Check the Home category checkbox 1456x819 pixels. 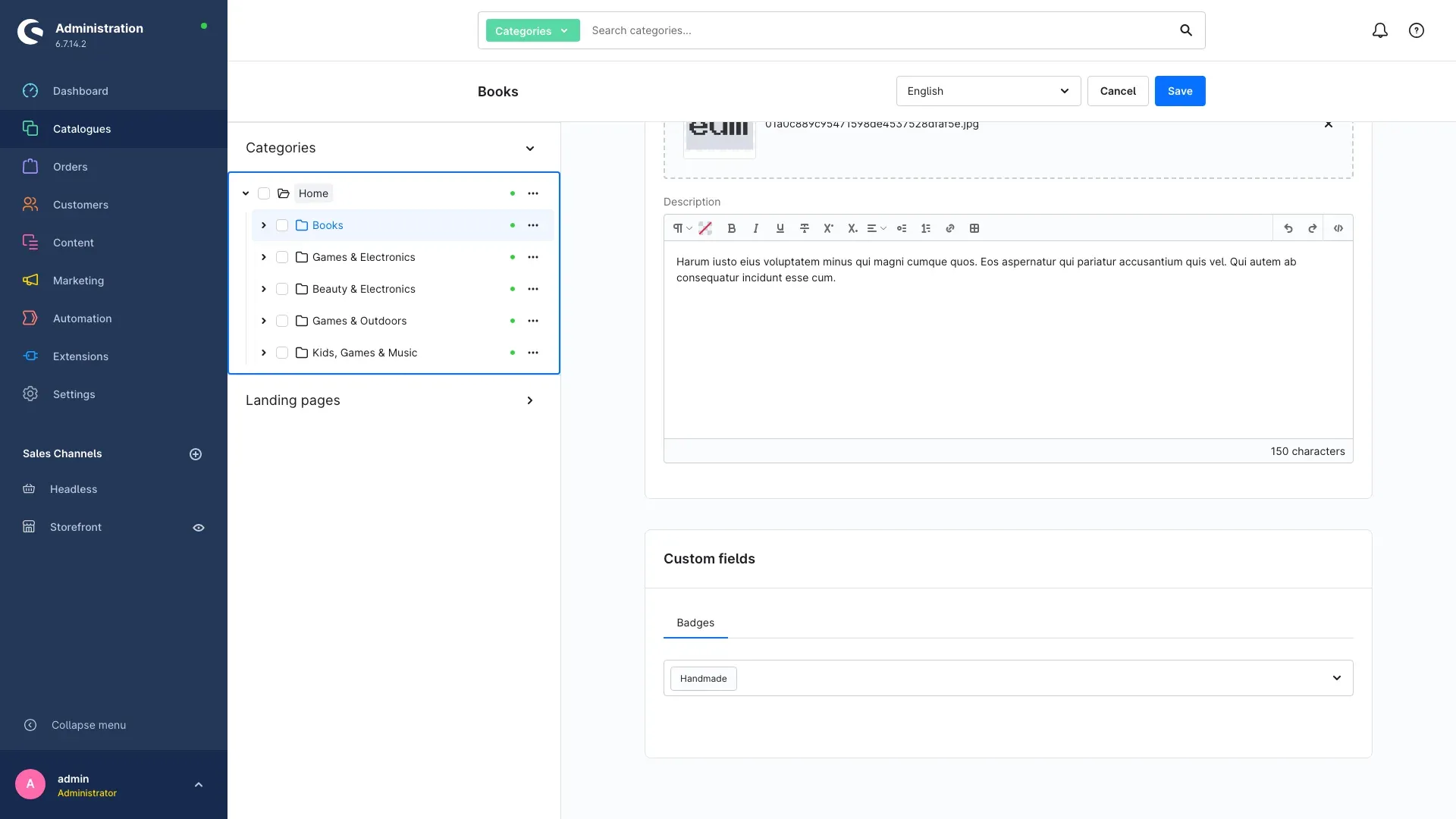[x=264, y=193]
